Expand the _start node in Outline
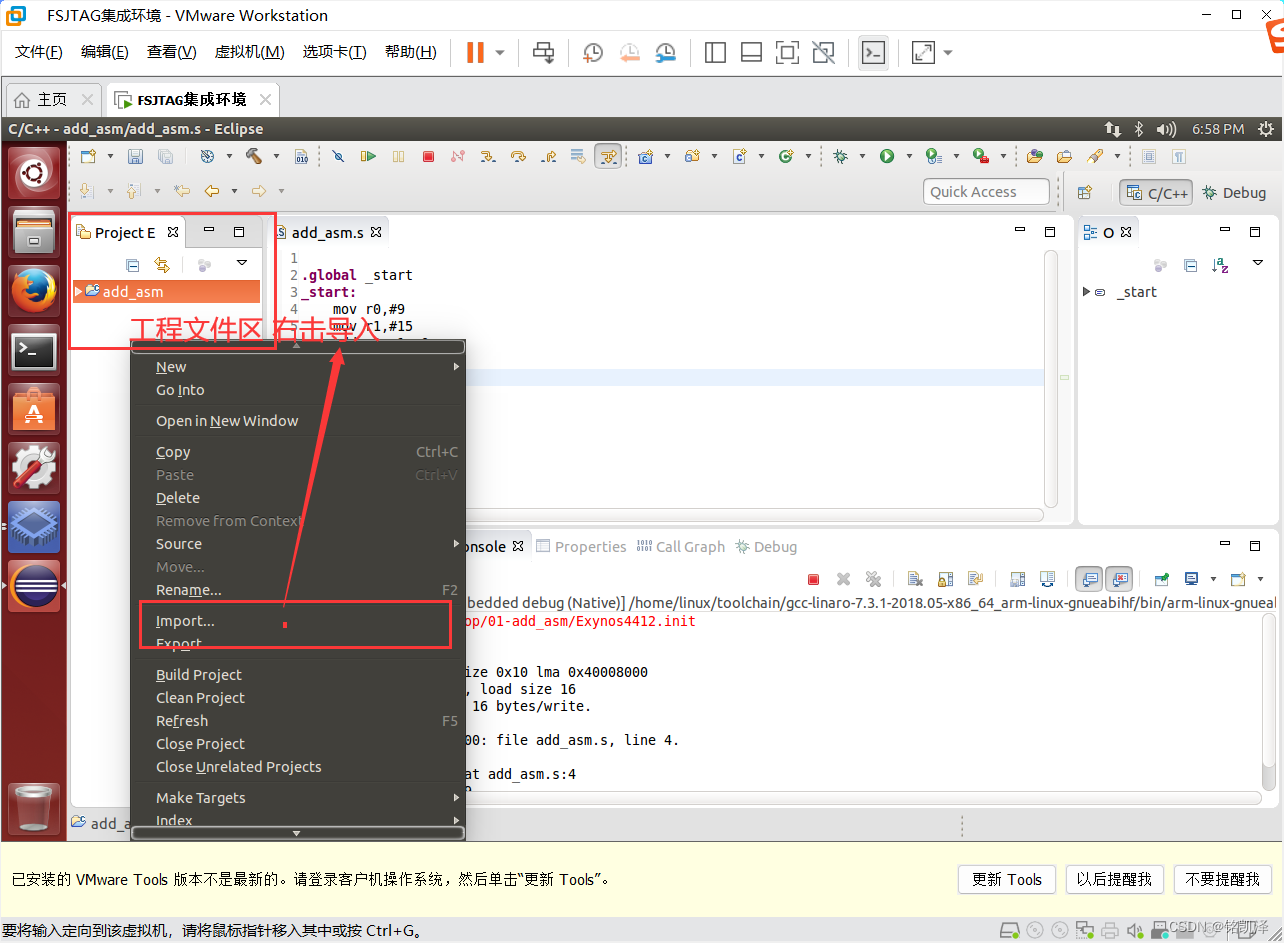This screenshot has height=943, width=1284. (x=1086, y=292)
